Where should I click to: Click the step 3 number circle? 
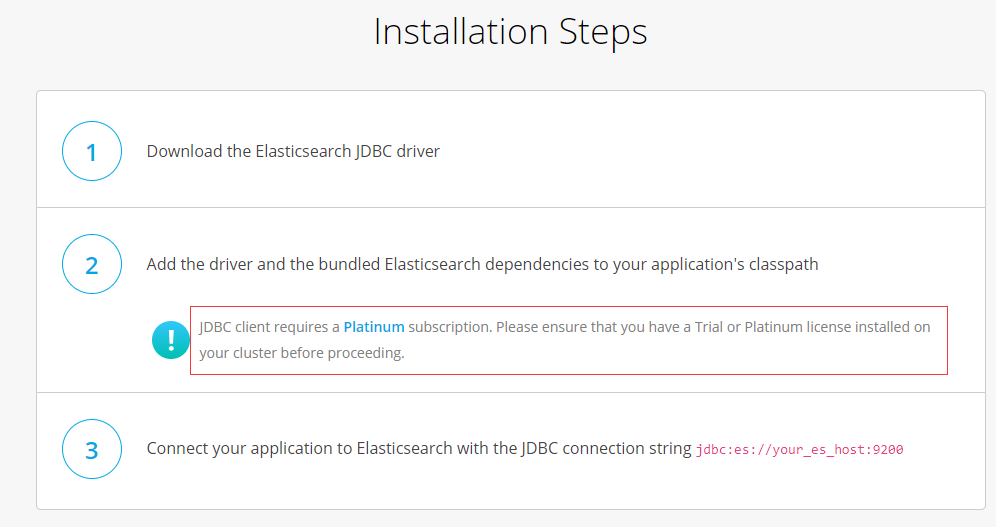[x=92, y=449]
